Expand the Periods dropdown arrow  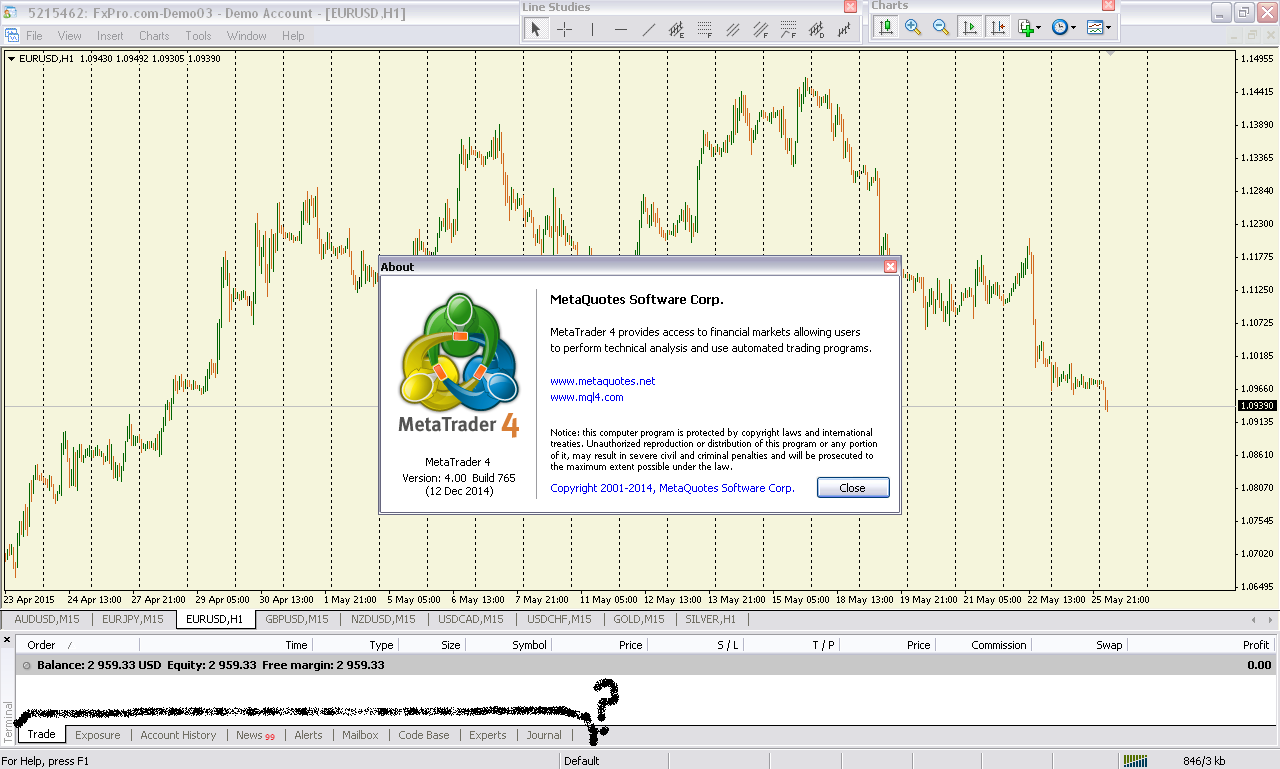point(1074,28)
